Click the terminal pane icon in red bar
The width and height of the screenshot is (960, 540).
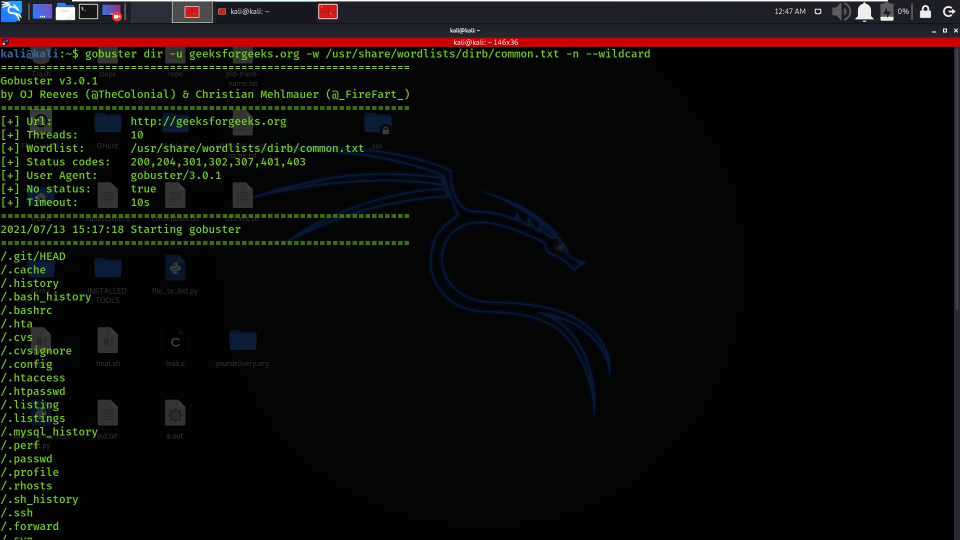pyautogui.click(x=5, y=42)
